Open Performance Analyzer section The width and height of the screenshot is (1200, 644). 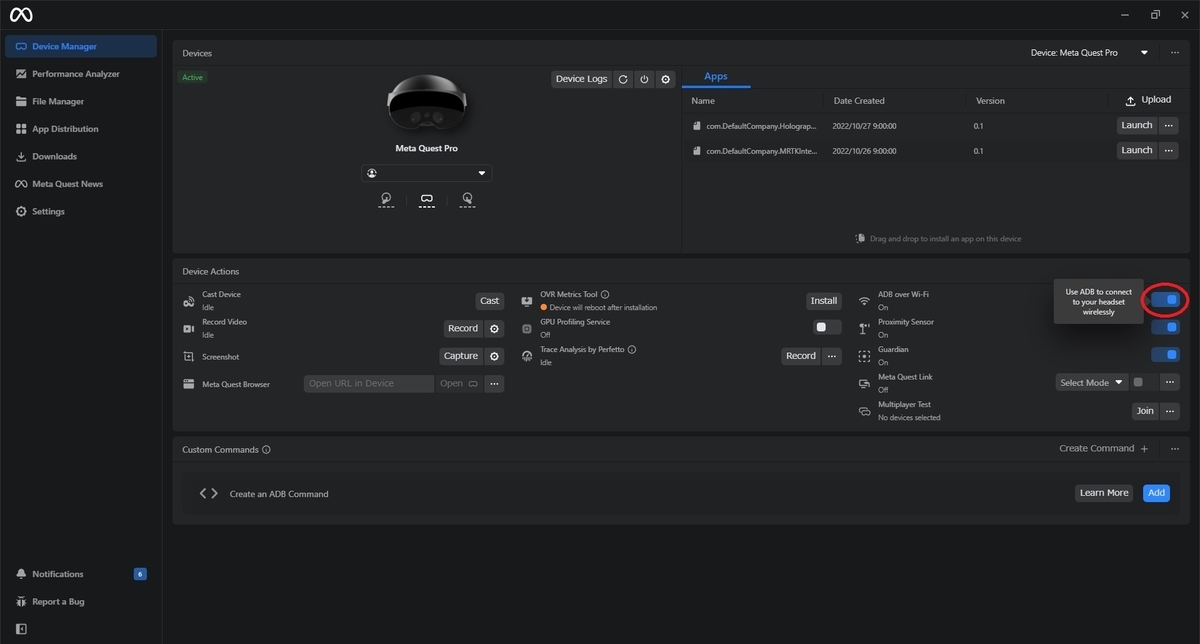81,74
